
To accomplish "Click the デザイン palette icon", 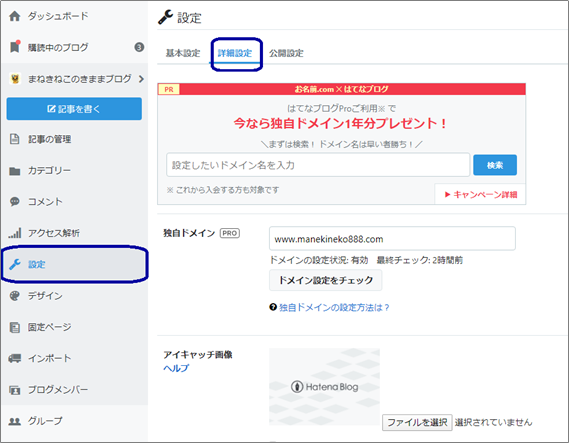I will (x=15, y=296).
